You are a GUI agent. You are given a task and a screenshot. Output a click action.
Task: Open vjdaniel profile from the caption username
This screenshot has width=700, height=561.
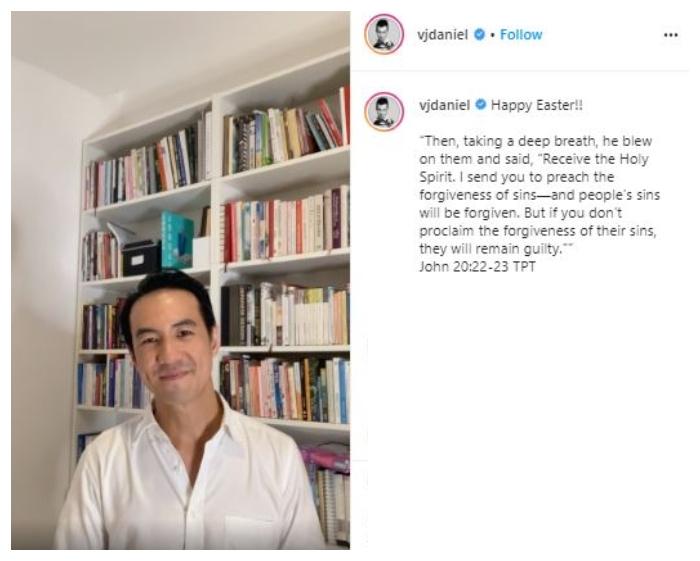coord(444,105)
